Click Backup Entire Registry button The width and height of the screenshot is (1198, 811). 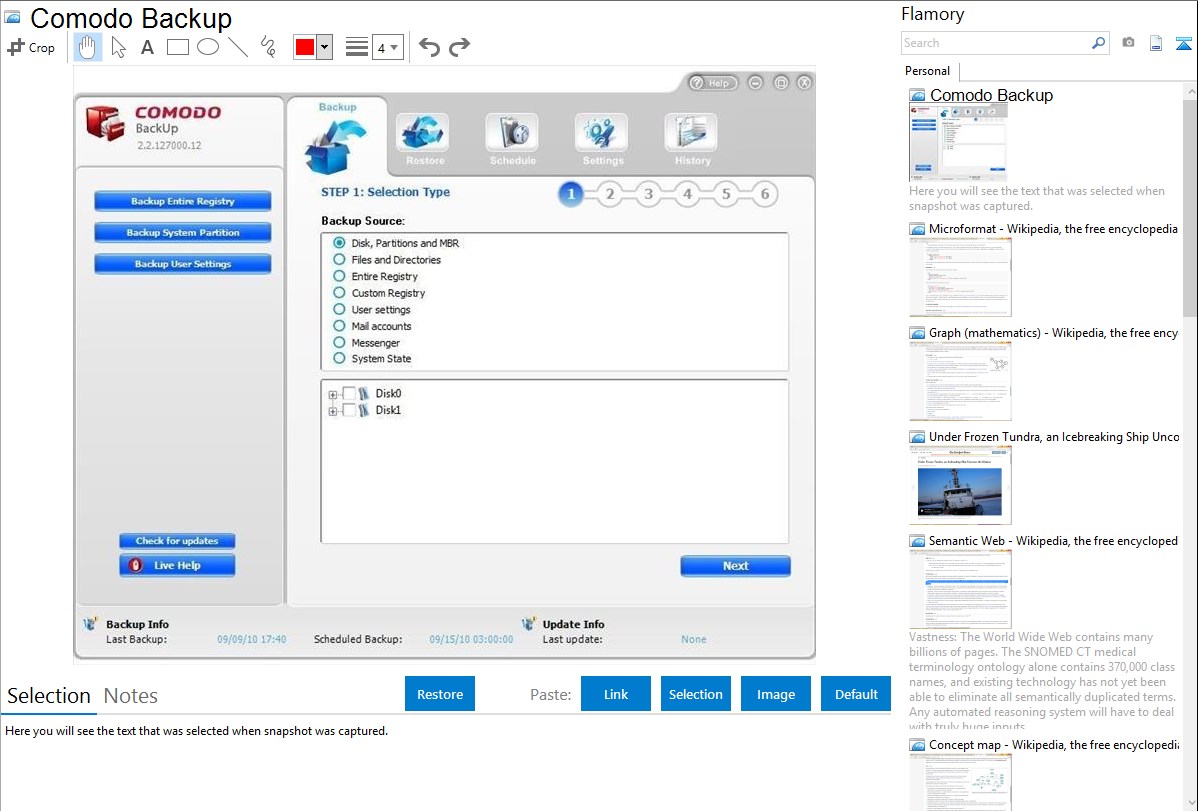183,201
